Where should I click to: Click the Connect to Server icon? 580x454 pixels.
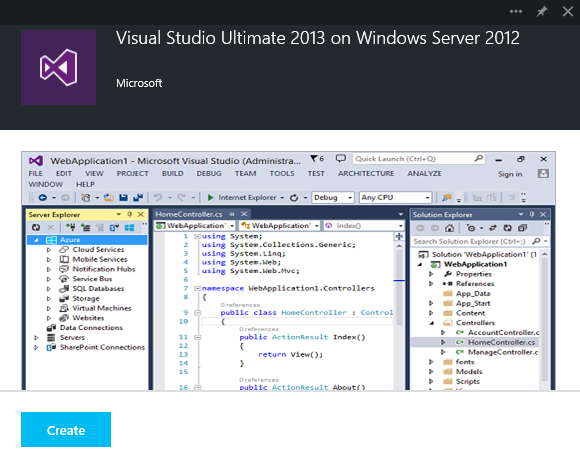point(85,228)
